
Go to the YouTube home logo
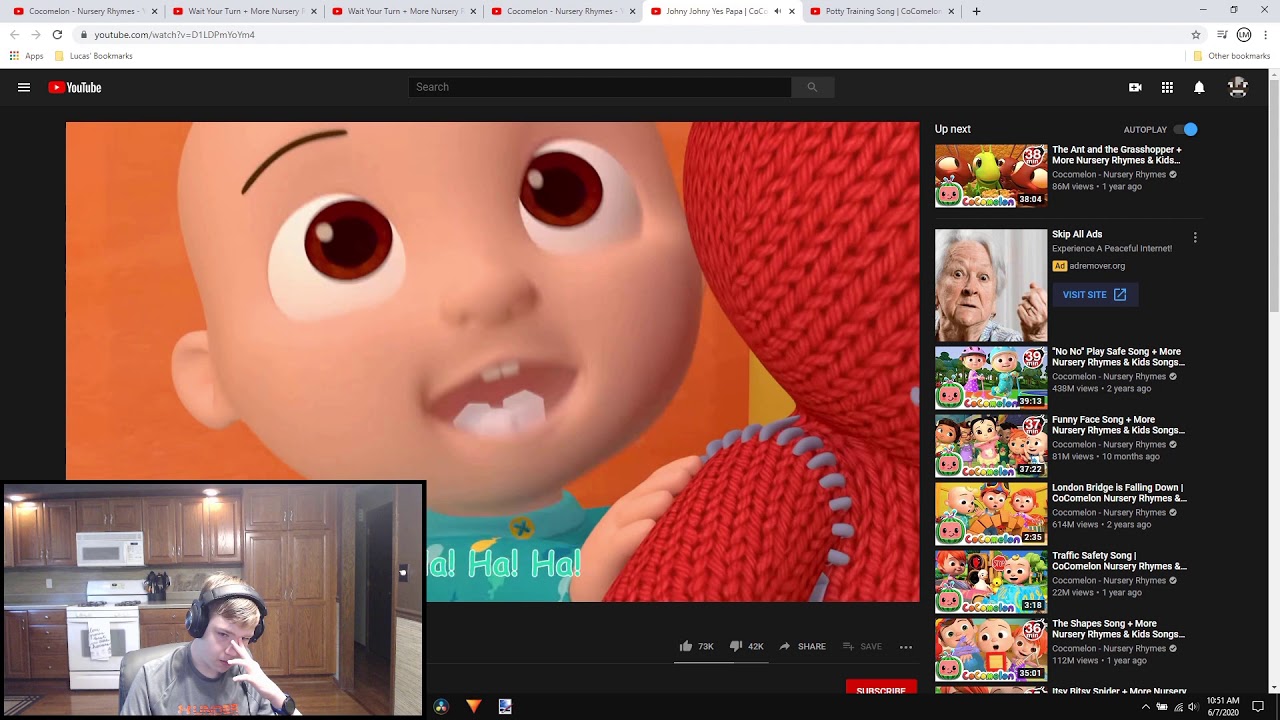pyautogui.click(x=75, y=87)
